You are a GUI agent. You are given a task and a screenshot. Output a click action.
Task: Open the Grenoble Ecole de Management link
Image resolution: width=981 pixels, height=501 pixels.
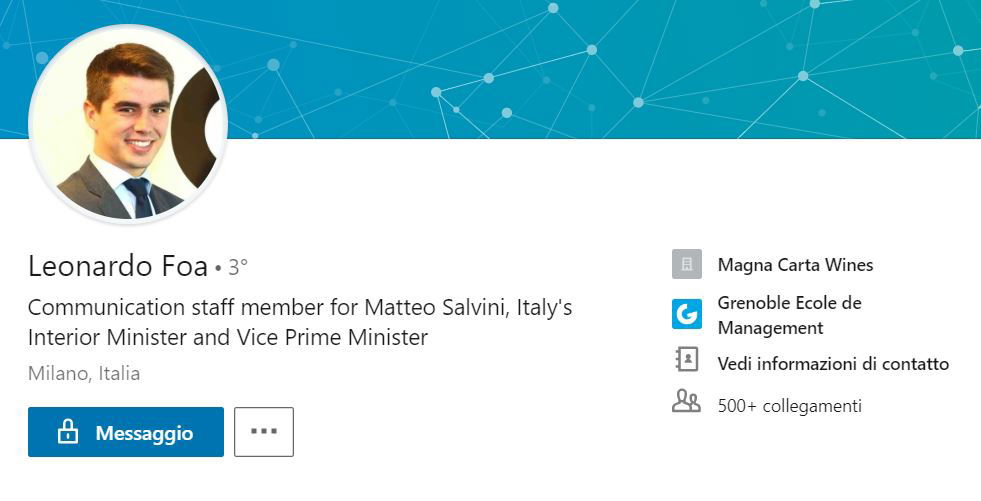(x=789, y=315)
